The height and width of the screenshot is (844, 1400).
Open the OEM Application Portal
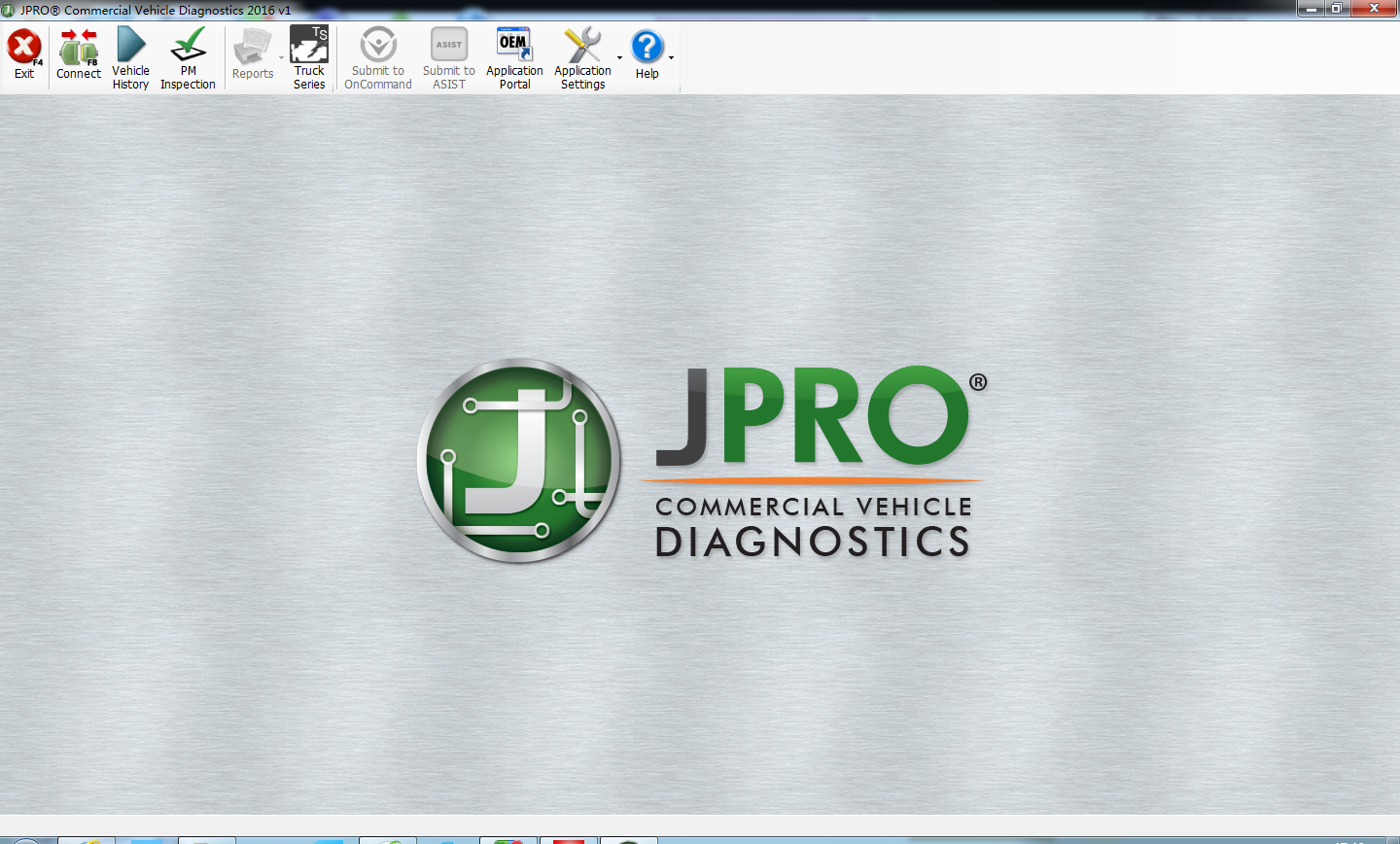tap(514, 58)
